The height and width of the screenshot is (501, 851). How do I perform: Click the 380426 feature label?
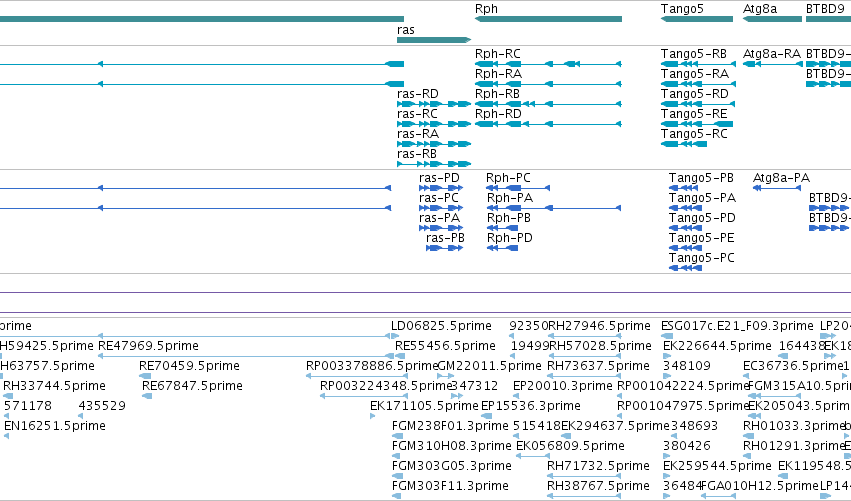click(687, 446)
